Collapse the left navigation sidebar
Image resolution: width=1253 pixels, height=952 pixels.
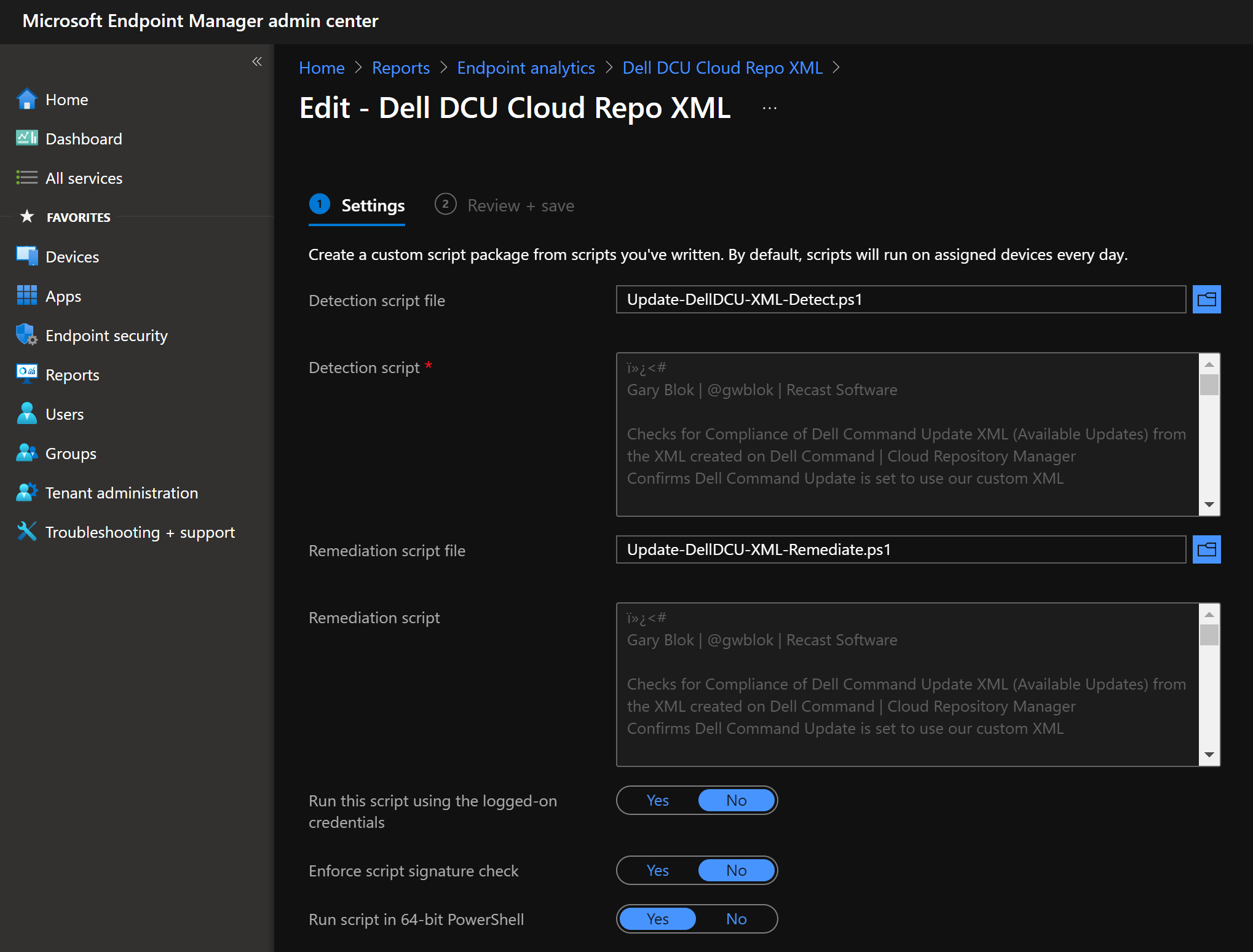click(257, 61)
